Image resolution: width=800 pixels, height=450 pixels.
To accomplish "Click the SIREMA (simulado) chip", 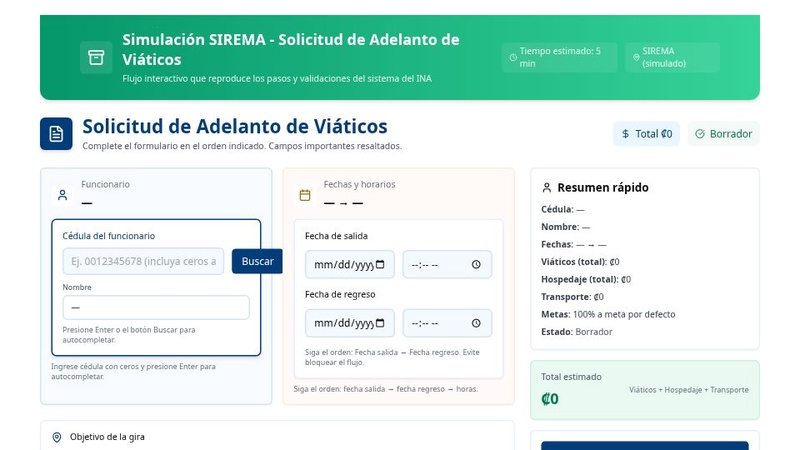I will pos(672,57).
